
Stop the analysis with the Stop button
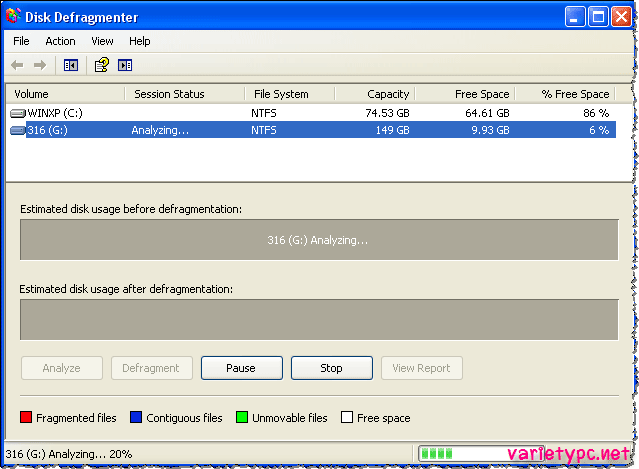[332, 368]
